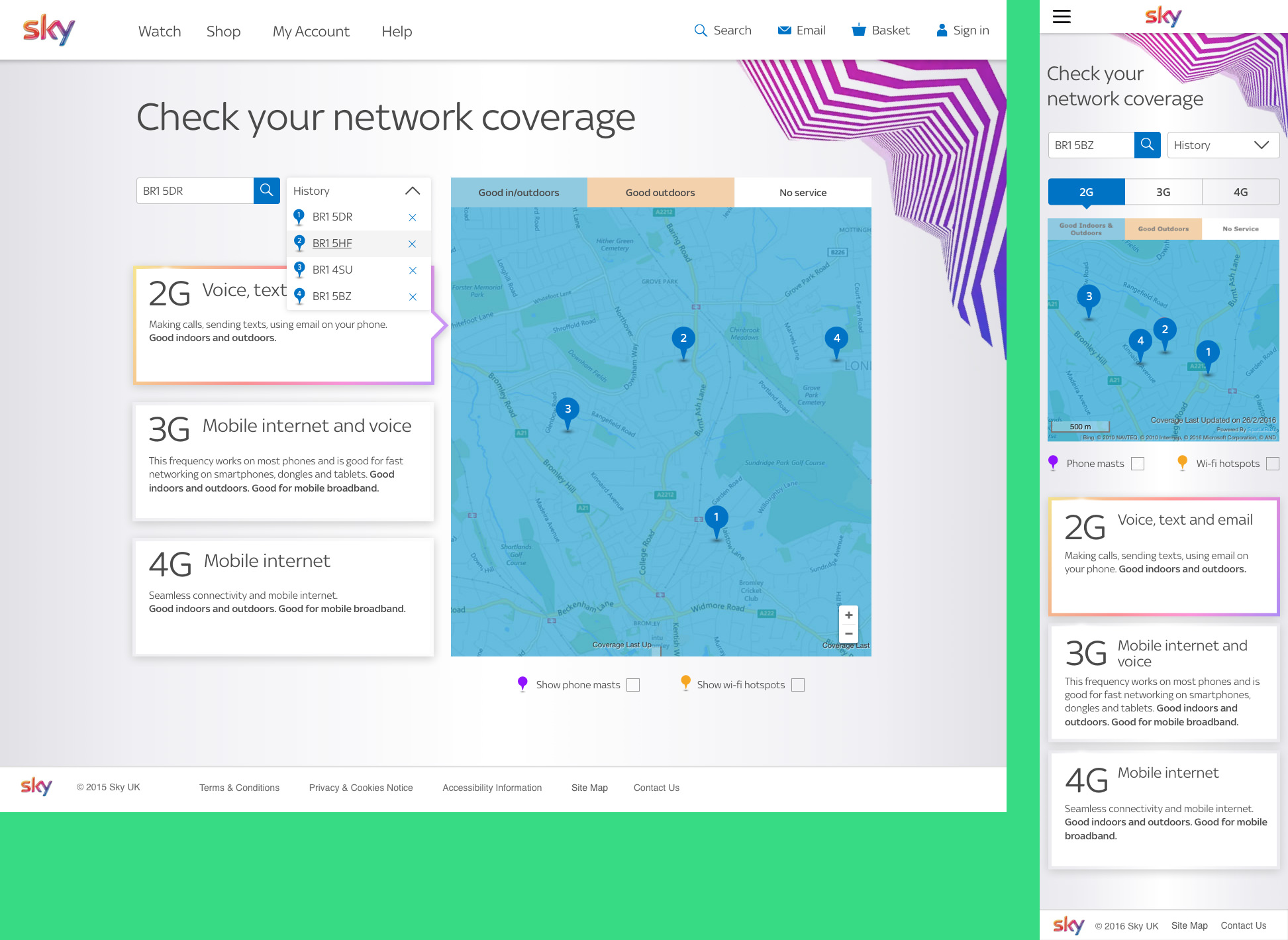Image resolution: width=1288 pixels, height=940 pixels.
Task: Click Sky logo in desktop footer
Action: 36,786
